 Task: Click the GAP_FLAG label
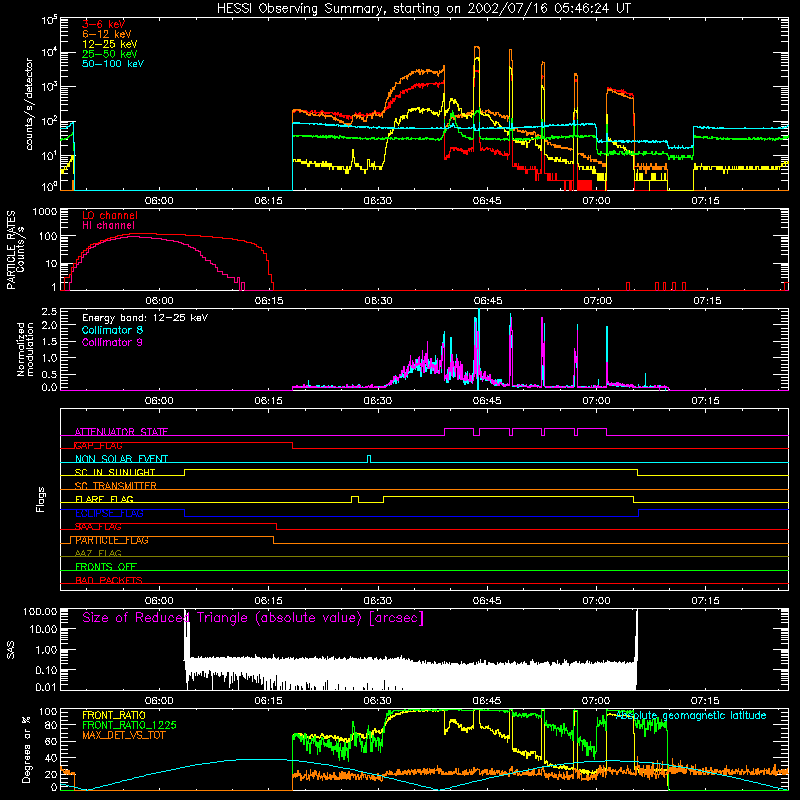(x=98, y=445)
